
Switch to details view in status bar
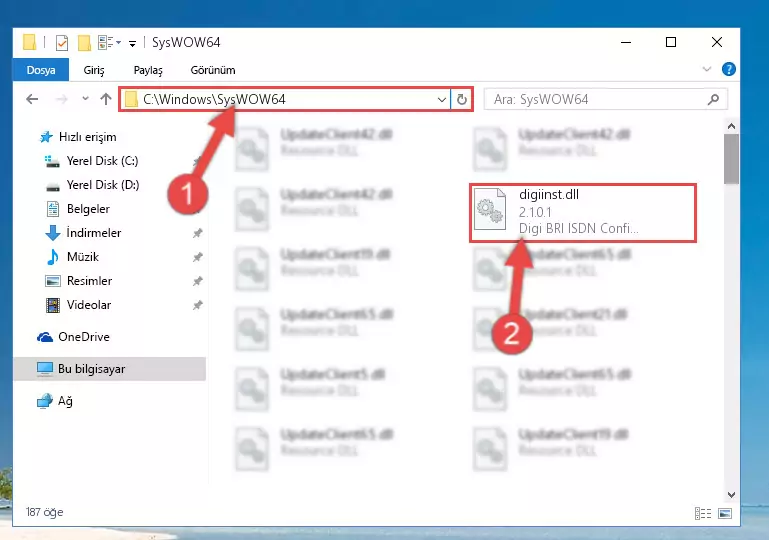703,514
